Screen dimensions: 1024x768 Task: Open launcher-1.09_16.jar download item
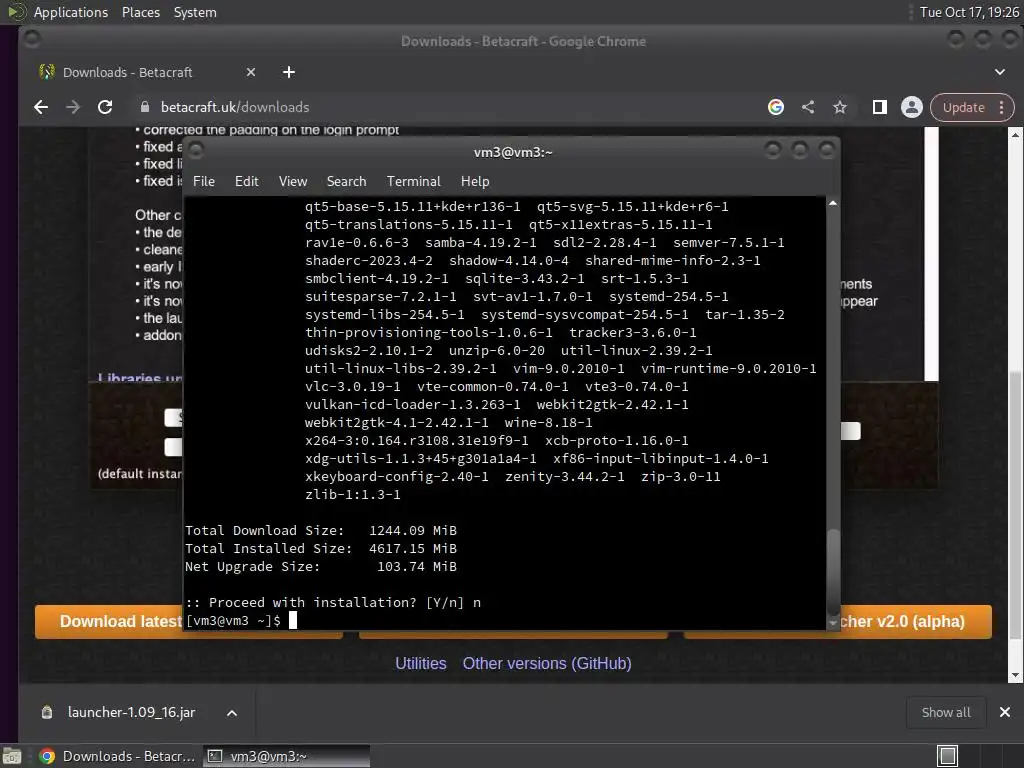coord(131,712)
